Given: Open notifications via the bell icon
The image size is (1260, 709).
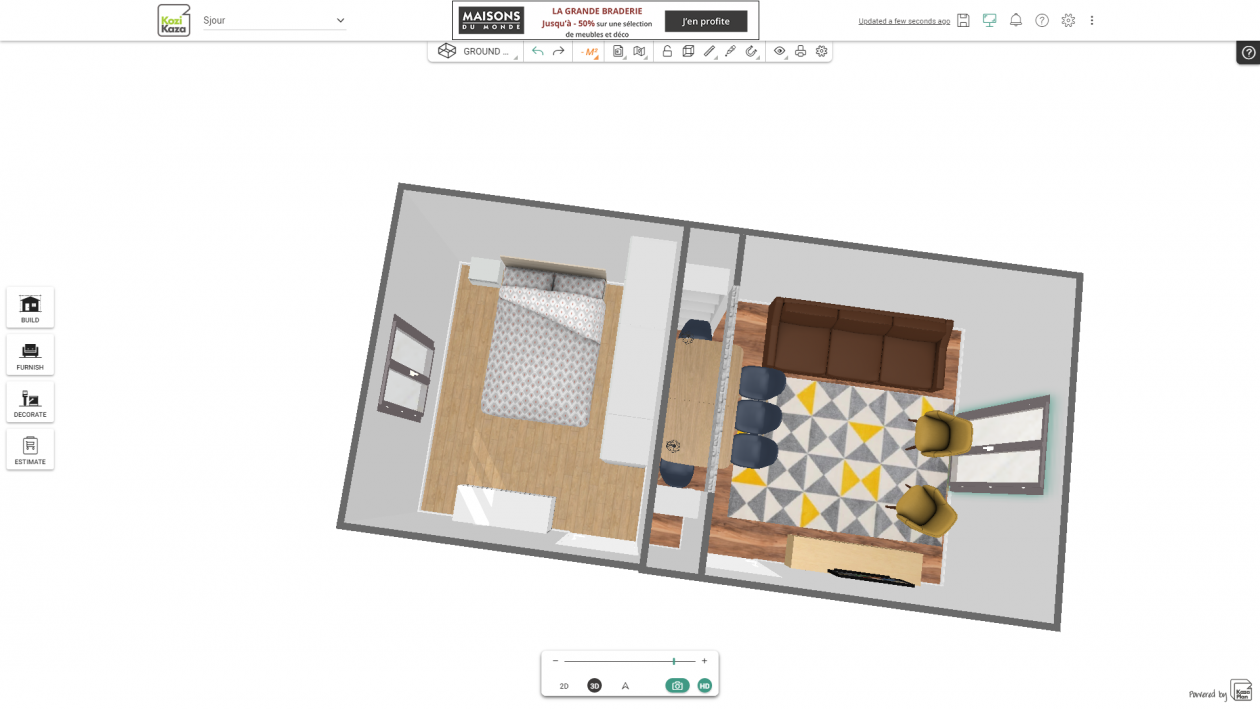Looking at the screenshot, I should pyautogui.click(x=1015, y=21).
